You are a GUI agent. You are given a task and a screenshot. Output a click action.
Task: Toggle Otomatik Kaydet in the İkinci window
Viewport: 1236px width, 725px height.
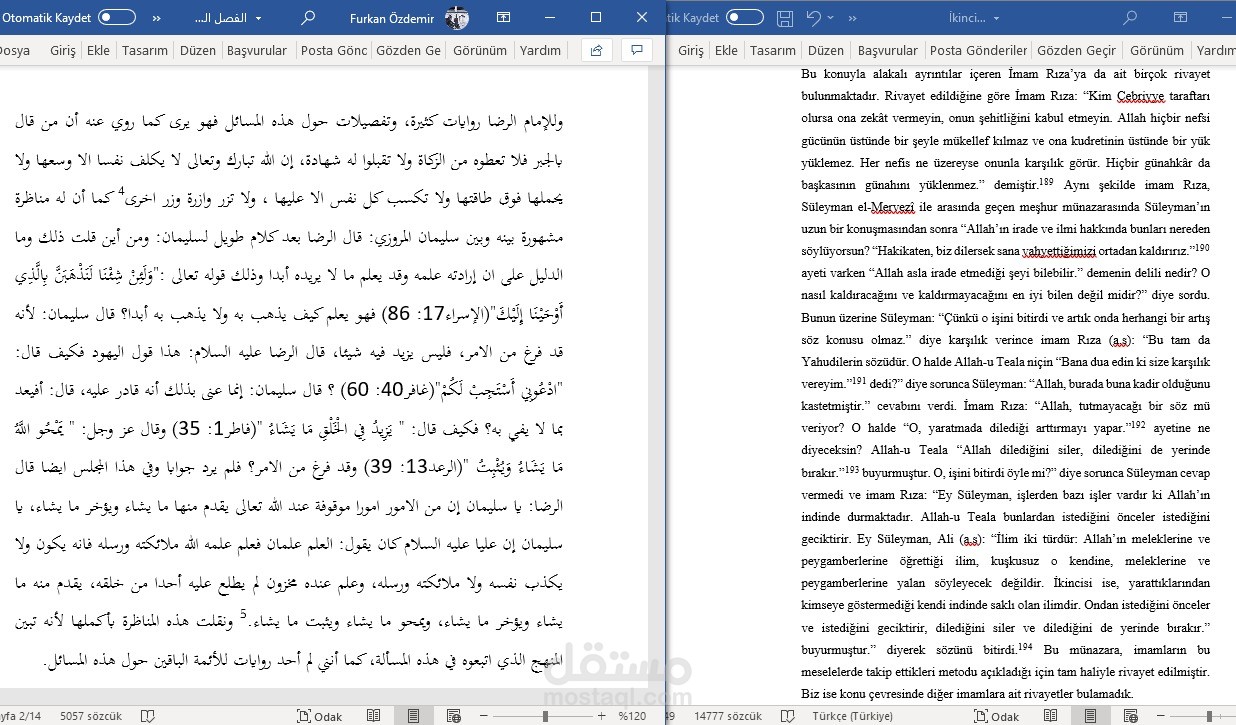click(746, 17)
